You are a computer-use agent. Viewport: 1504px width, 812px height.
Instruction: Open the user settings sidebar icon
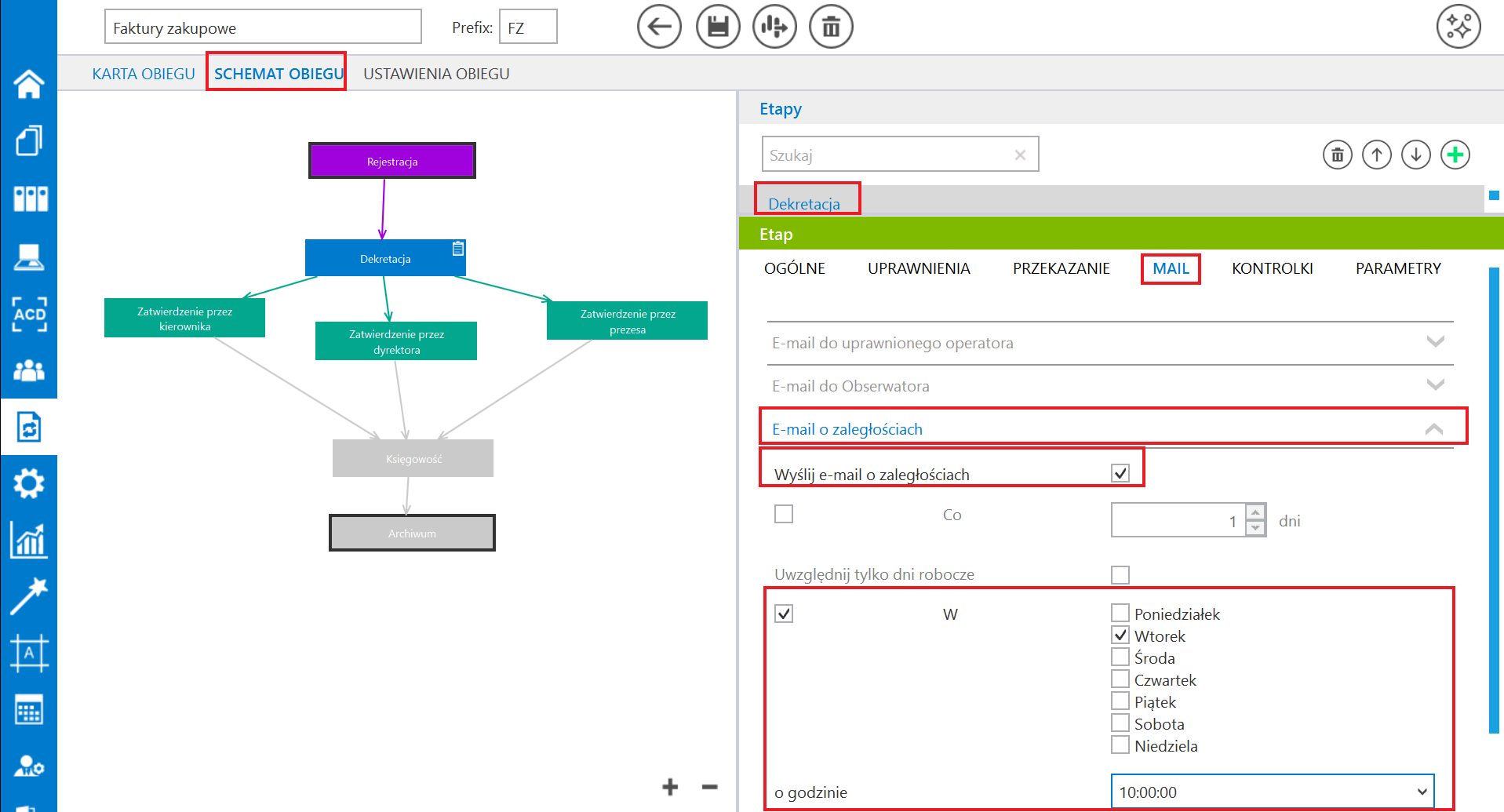point(29,765)
